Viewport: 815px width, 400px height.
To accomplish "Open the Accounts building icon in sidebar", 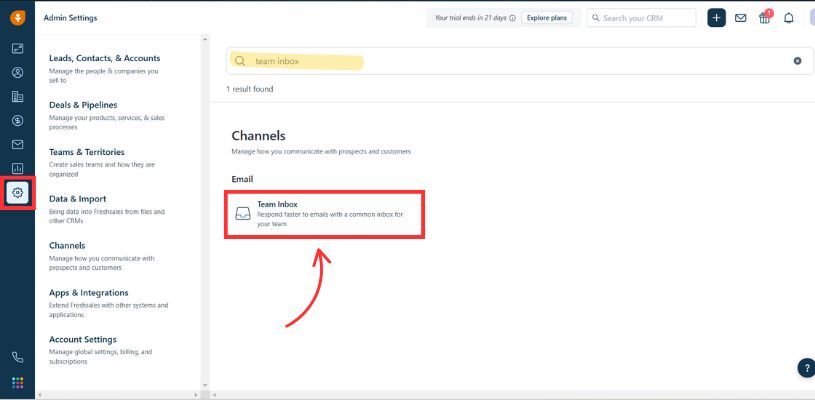I will pyautogui.click(x=17, y=97).
